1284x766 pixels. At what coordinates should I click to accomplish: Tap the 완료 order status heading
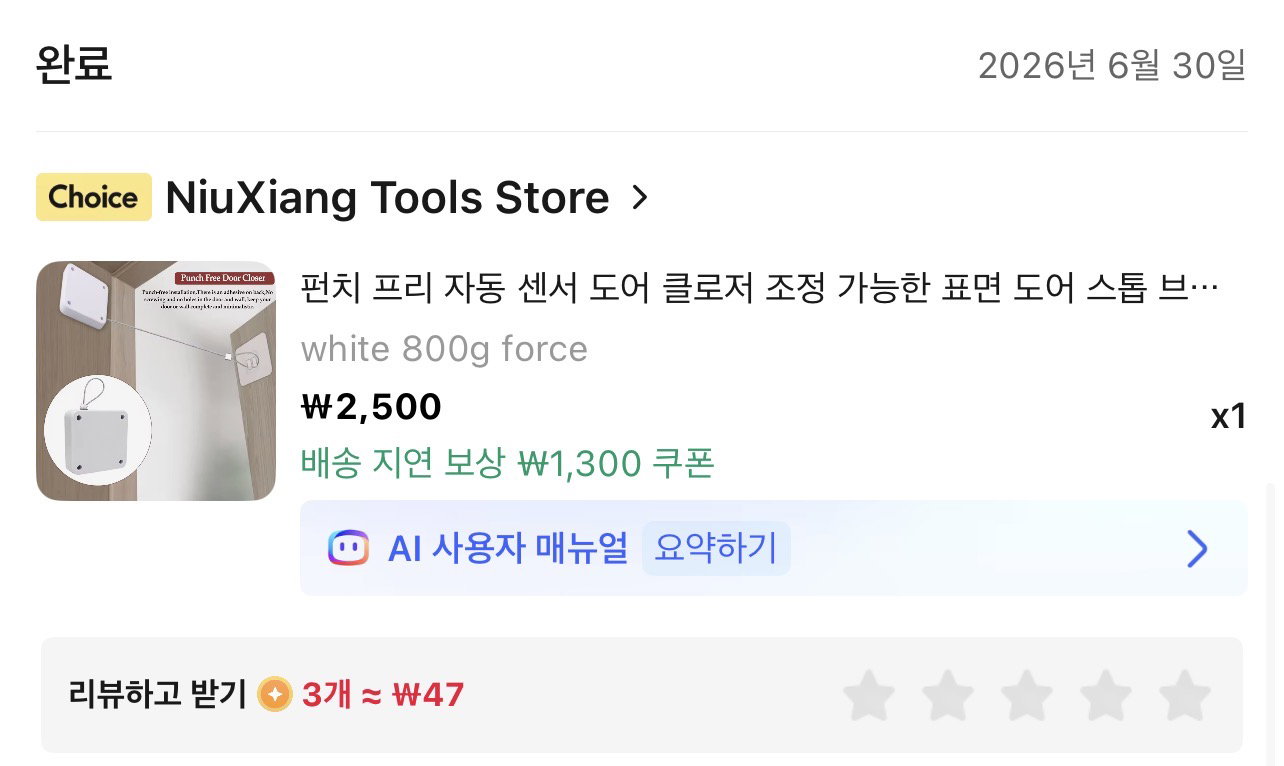tap(74, 64)
